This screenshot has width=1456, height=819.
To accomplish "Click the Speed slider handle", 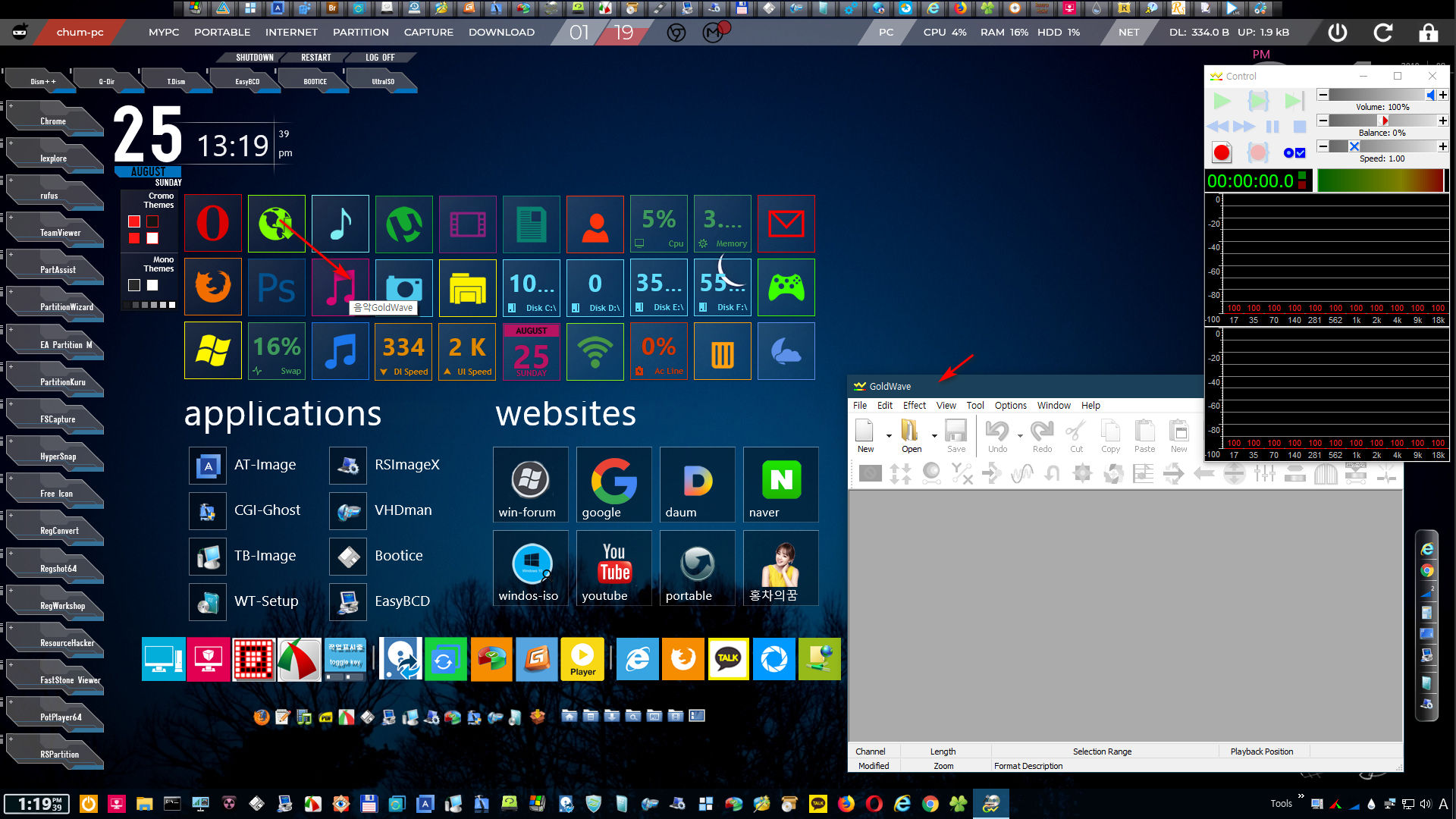I will coord(1354,146).
